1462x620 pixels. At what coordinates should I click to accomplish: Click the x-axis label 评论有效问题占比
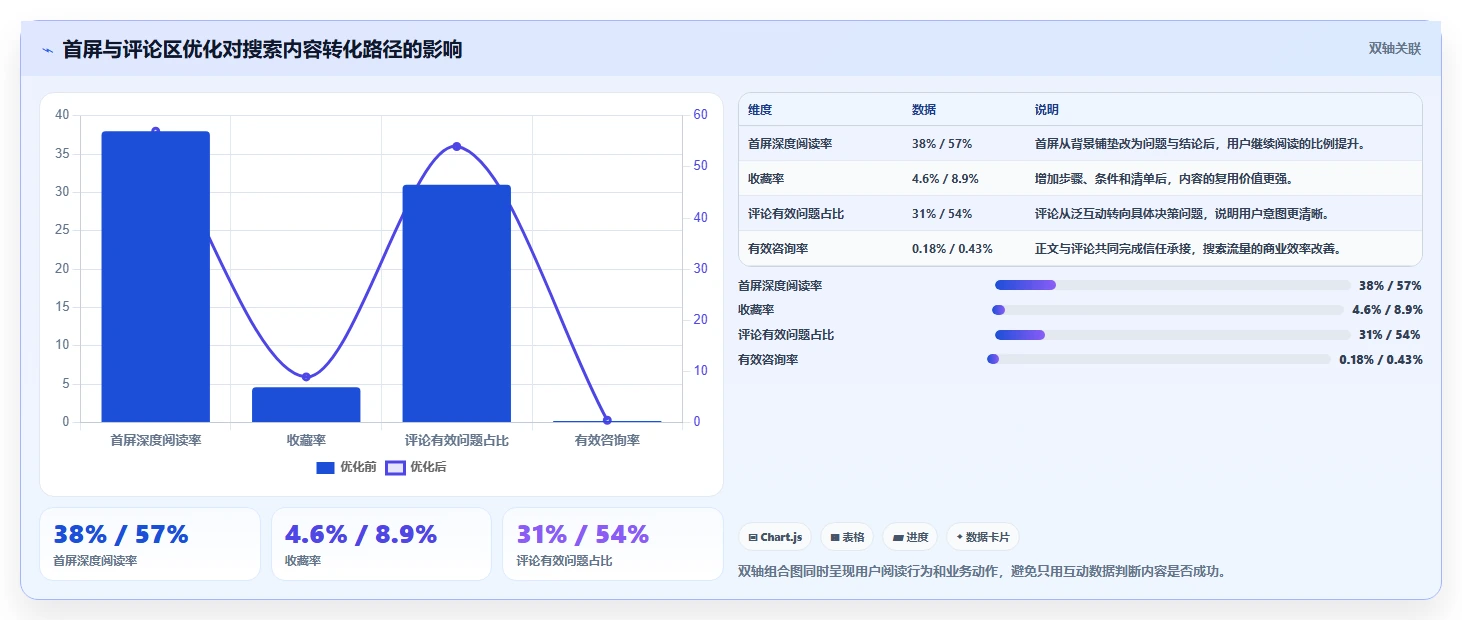pos(457,440)
